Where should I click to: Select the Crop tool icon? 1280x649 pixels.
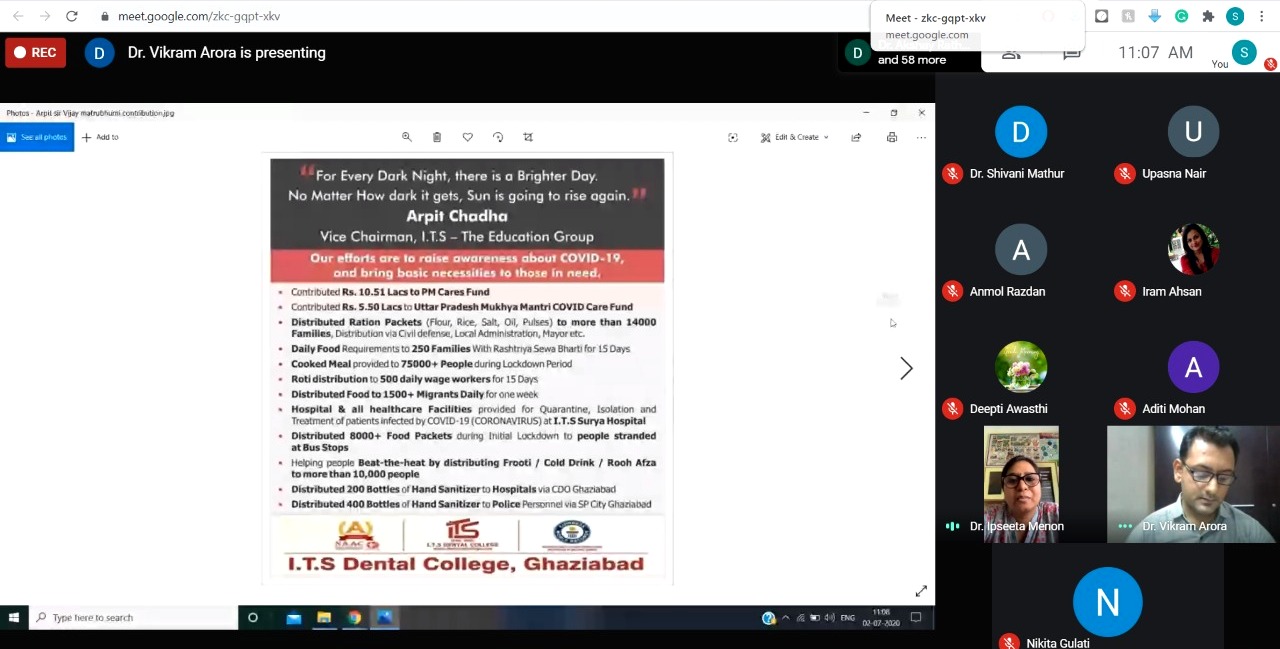coord(528,137)
